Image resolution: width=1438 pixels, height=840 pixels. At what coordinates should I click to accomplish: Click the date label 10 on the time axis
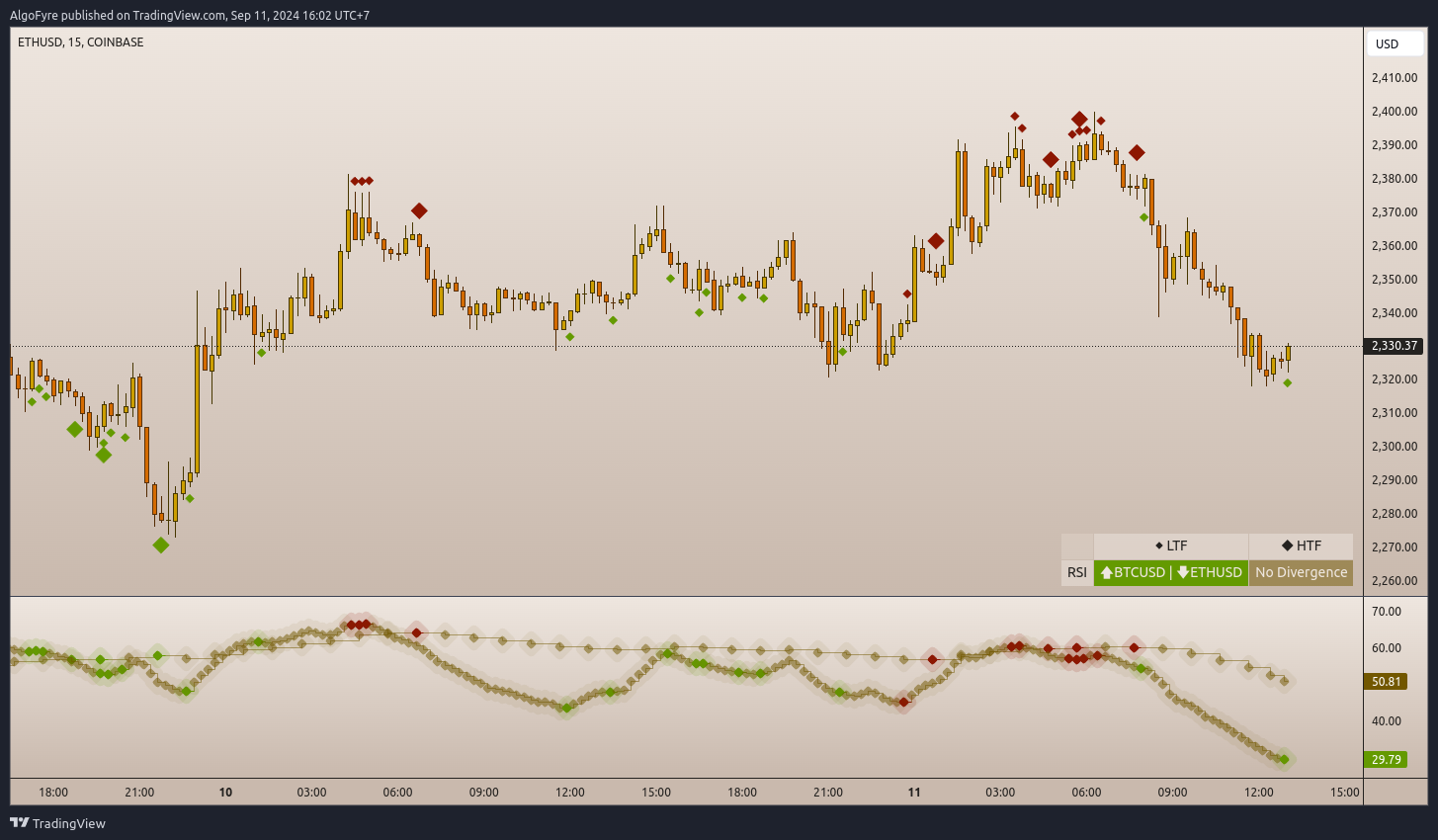coord(225,793)
